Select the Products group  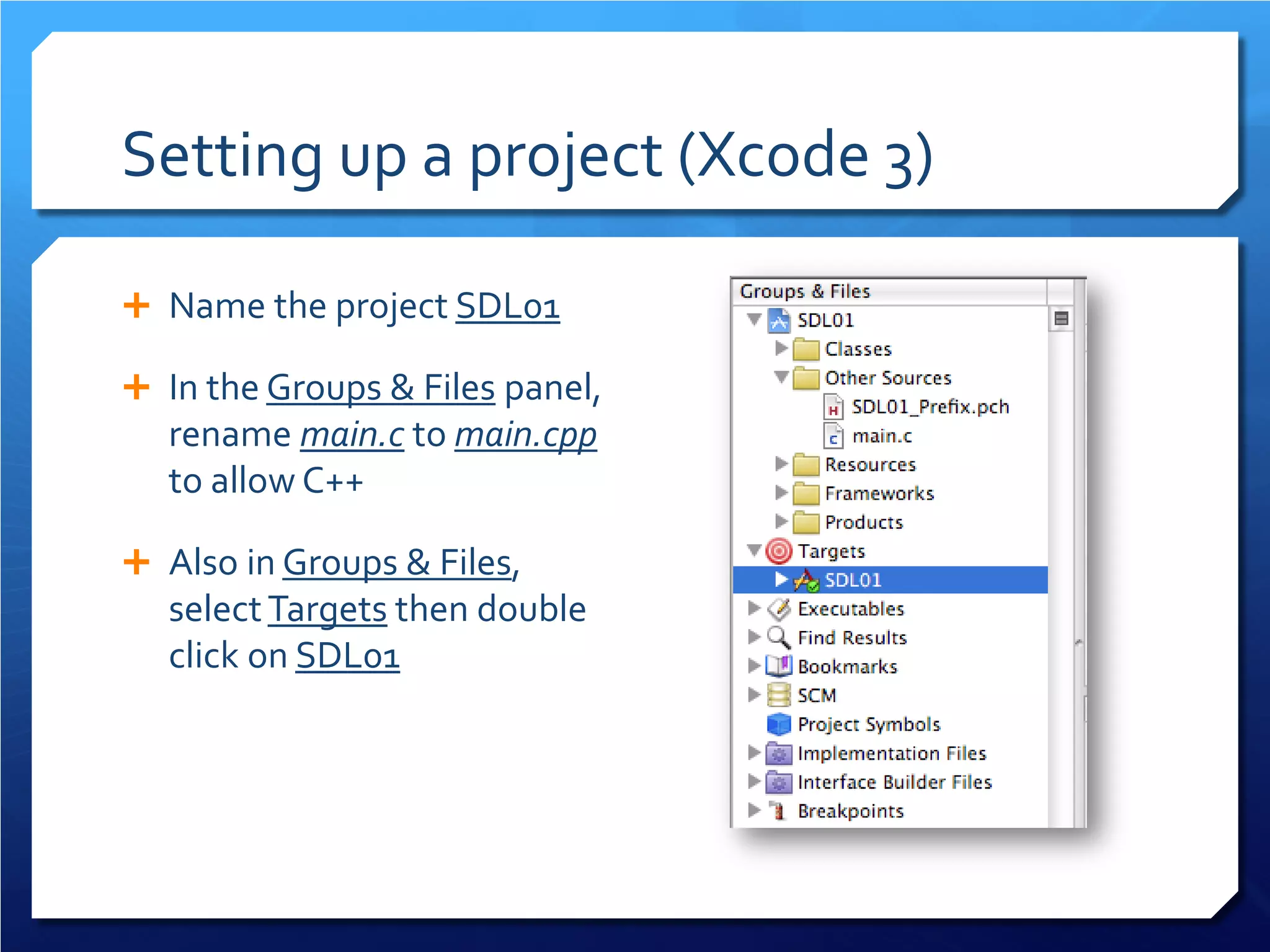863,522
